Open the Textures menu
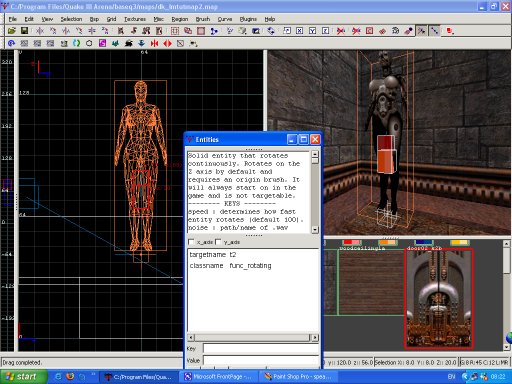The height and width of the screenshot is (384, 512). point(135,19)
